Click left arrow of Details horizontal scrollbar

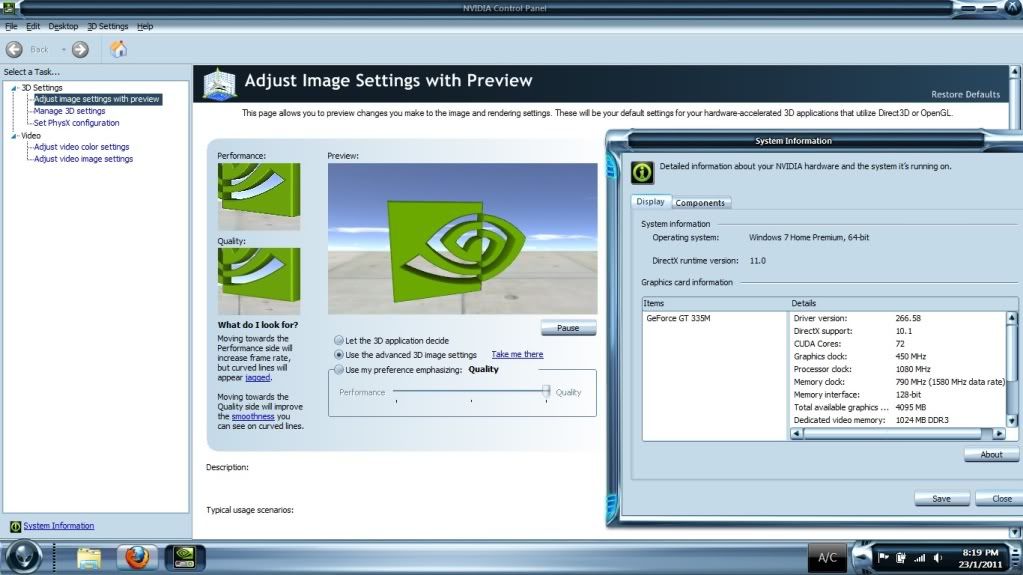(796, 433)
